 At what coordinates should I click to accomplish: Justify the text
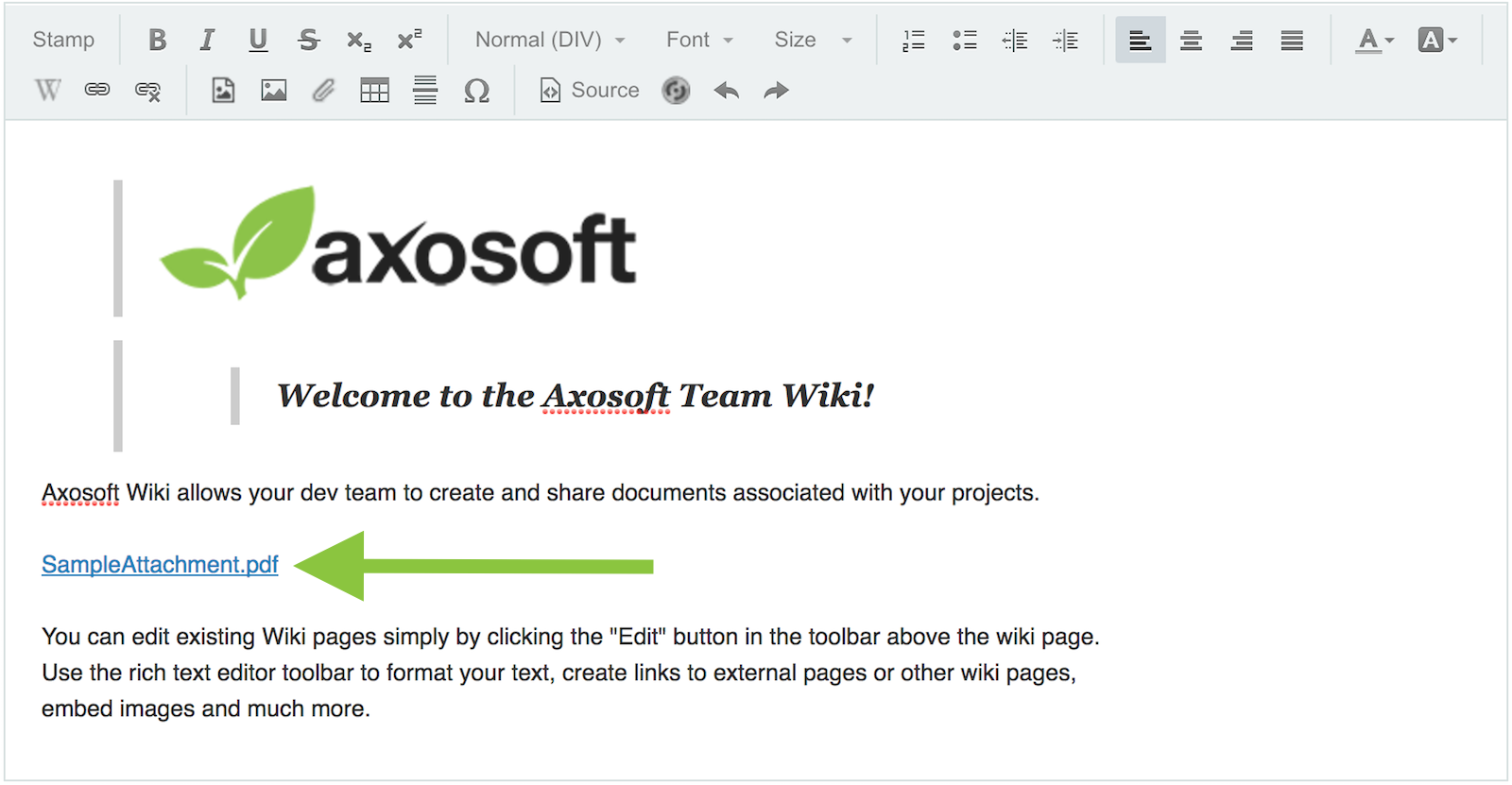[x=1292, y=40]
